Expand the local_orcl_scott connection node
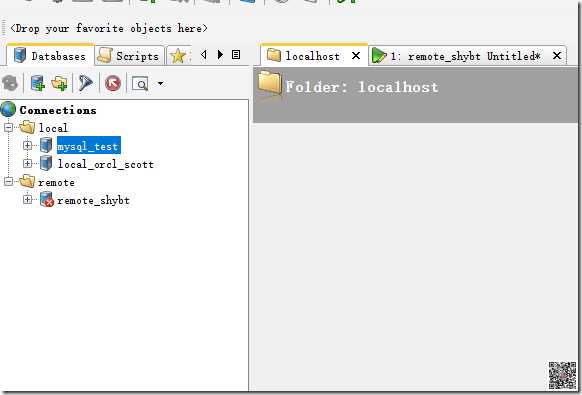 (x=27, y=163)
